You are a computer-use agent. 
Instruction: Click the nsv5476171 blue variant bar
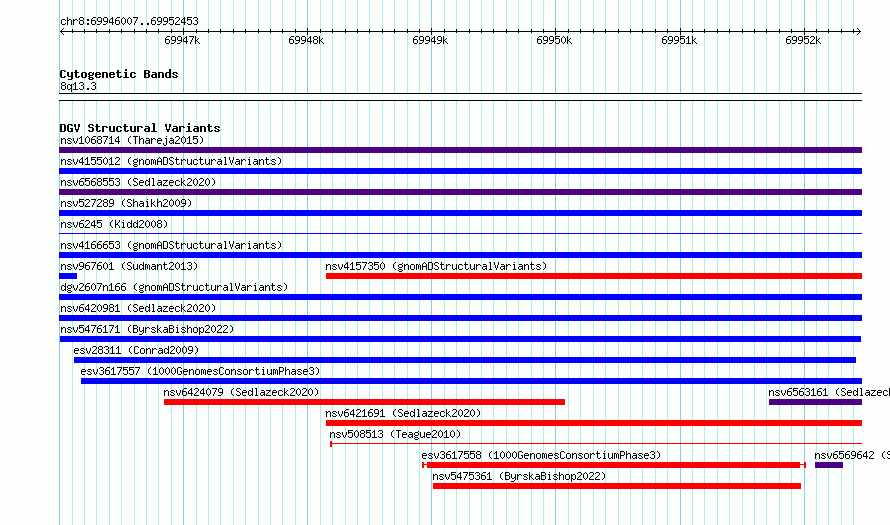pyautogui.click(x=460, y=339)
